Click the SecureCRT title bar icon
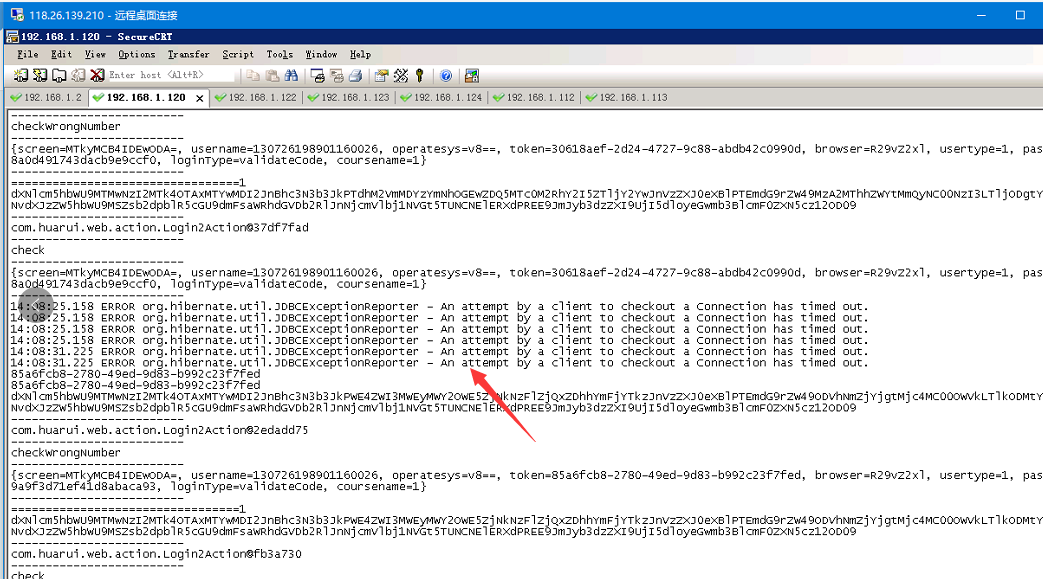This screenshot has height=579, width=1043. (x=12, y=37)
